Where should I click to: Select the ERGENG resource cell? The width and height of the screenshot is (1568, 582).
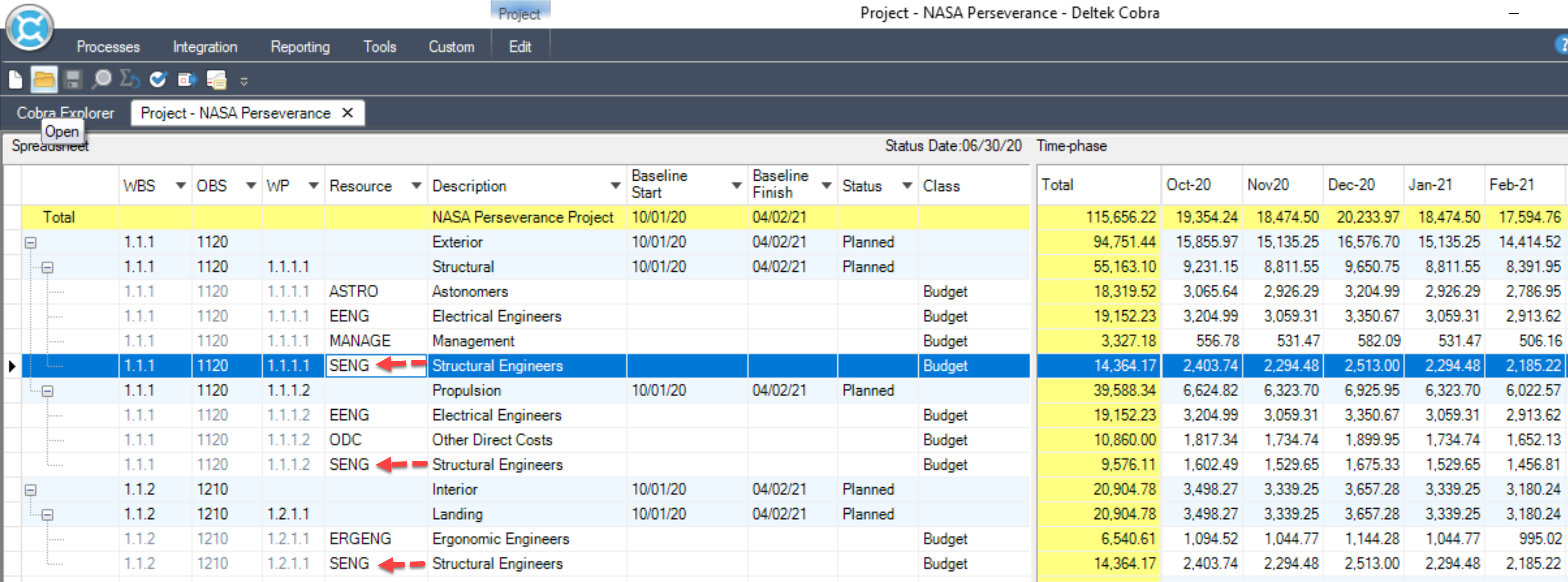[x=375, y=539]
